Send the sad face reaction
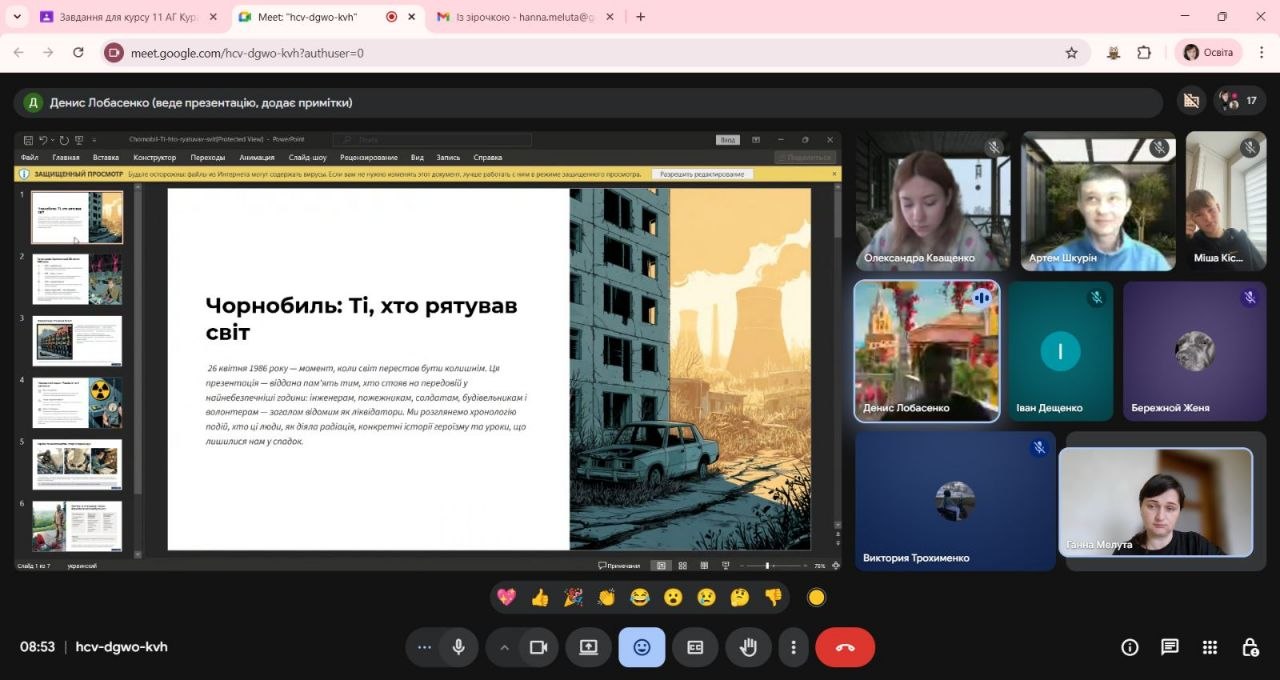 pyautogui.click(x=706, y=597)
